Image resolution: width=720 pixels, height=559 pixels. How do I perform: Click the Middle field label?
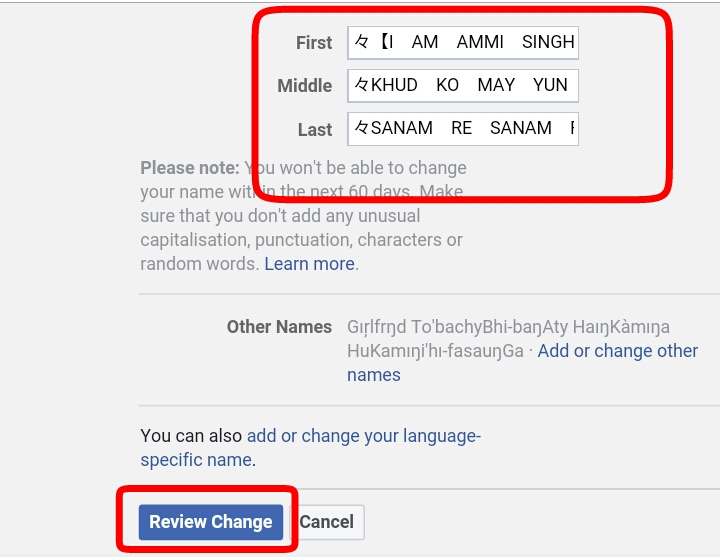click(x=304, y=86)
